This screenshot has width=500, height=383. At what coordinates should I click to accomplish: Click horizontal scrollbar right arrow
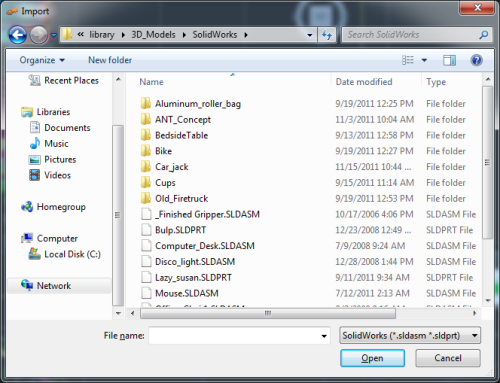pos(475,313)
